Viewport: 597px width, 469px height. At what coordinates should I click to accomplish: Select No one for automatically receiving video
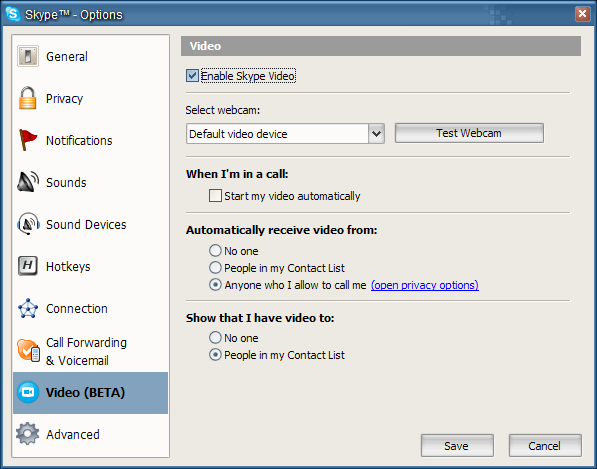pos(215,250)
